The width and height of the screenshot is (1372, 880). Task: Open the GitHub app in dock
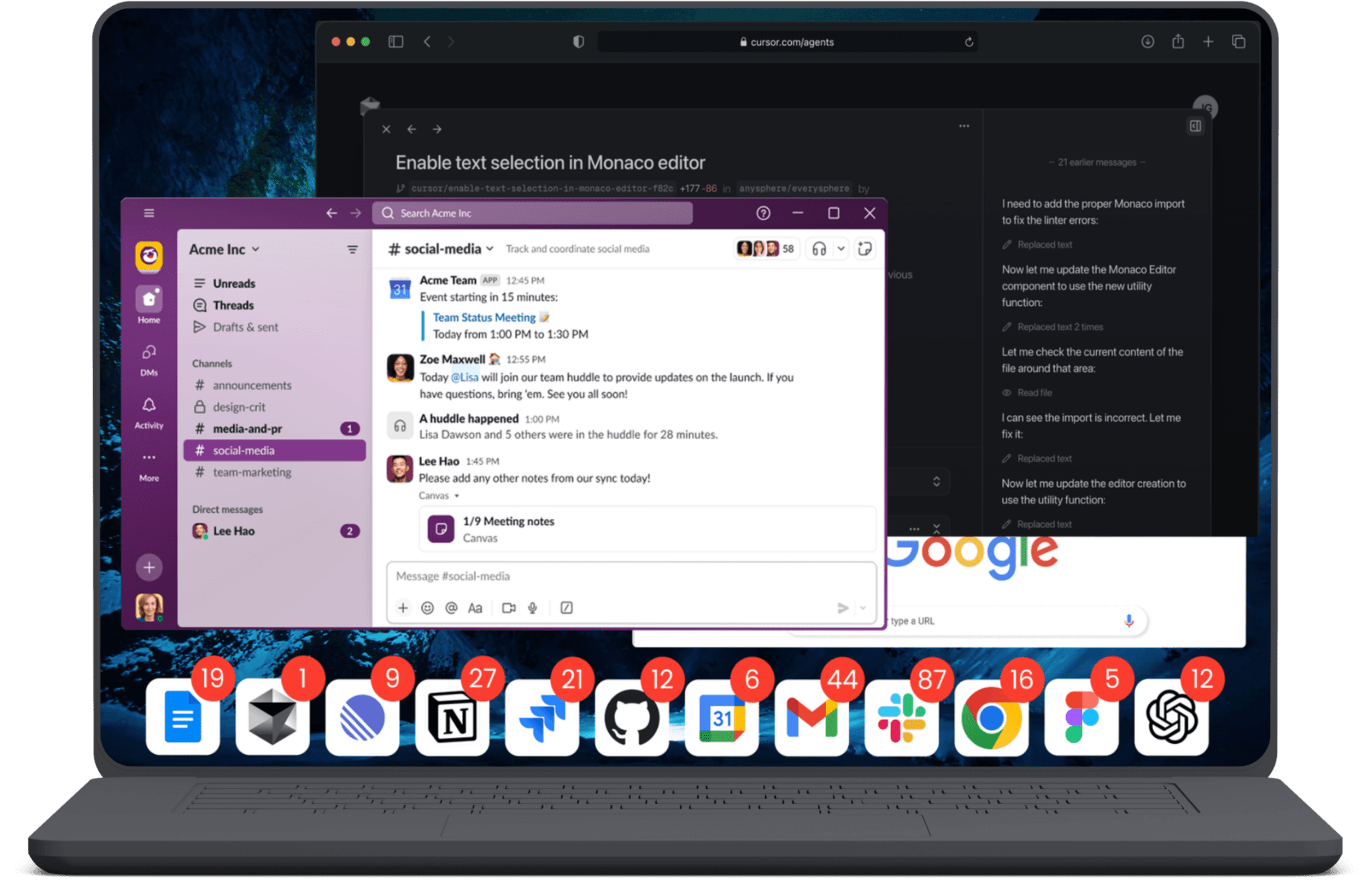[631, 718]
